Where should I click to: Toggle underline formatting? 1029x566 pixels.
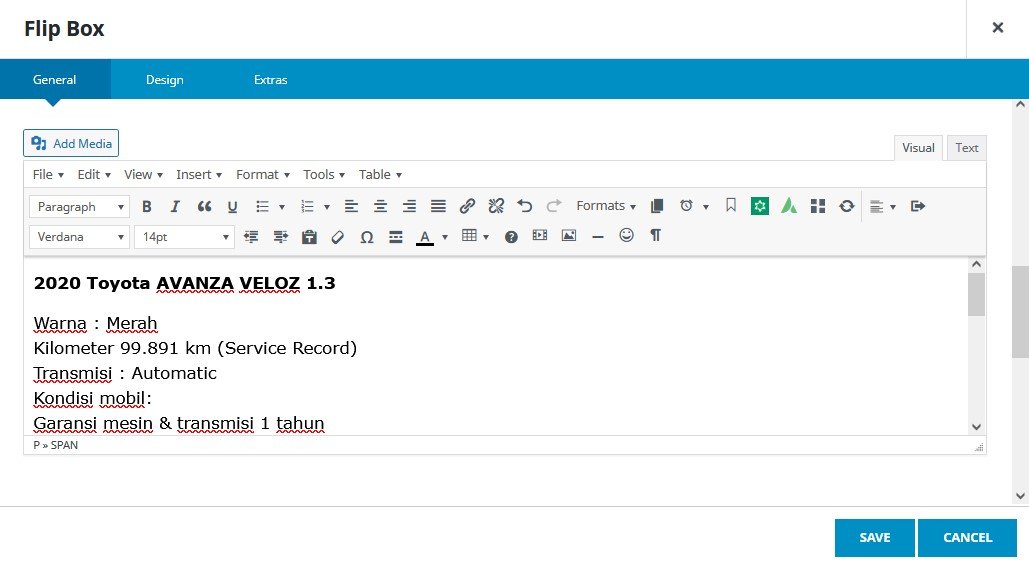tap(232, 207)
